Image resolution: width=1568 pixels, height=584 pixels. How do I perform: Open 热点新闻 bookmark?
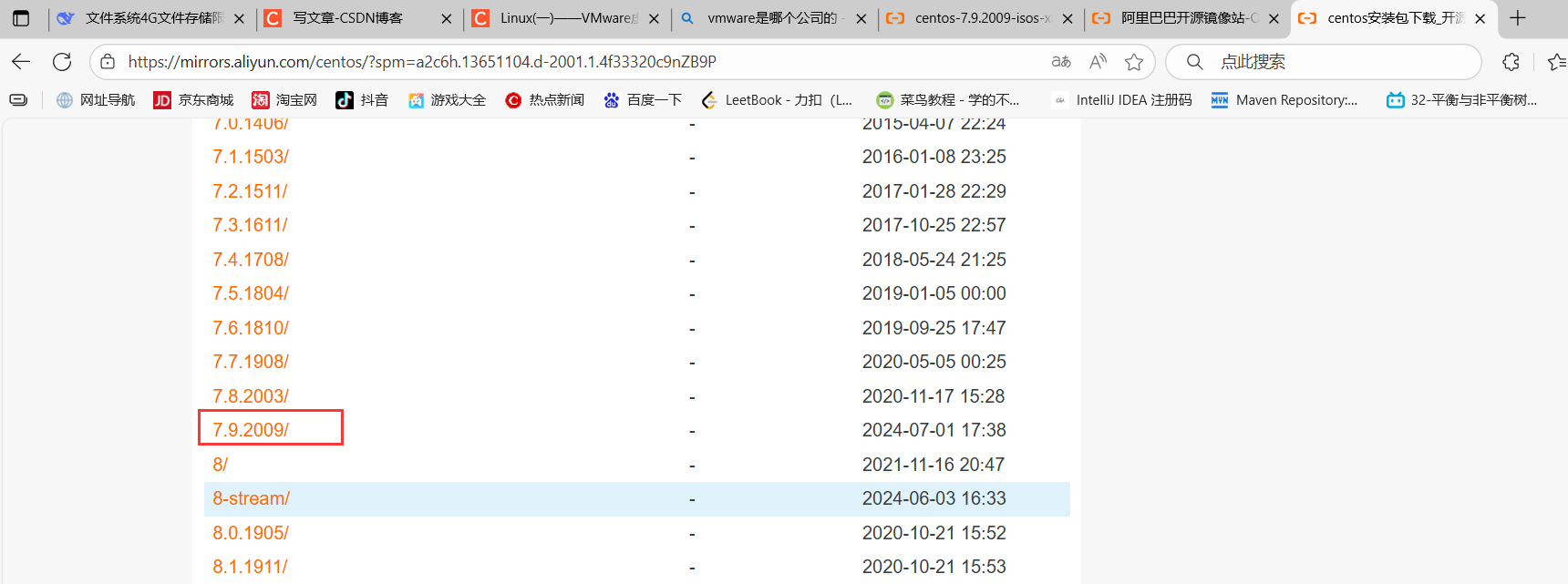[544, 100]
